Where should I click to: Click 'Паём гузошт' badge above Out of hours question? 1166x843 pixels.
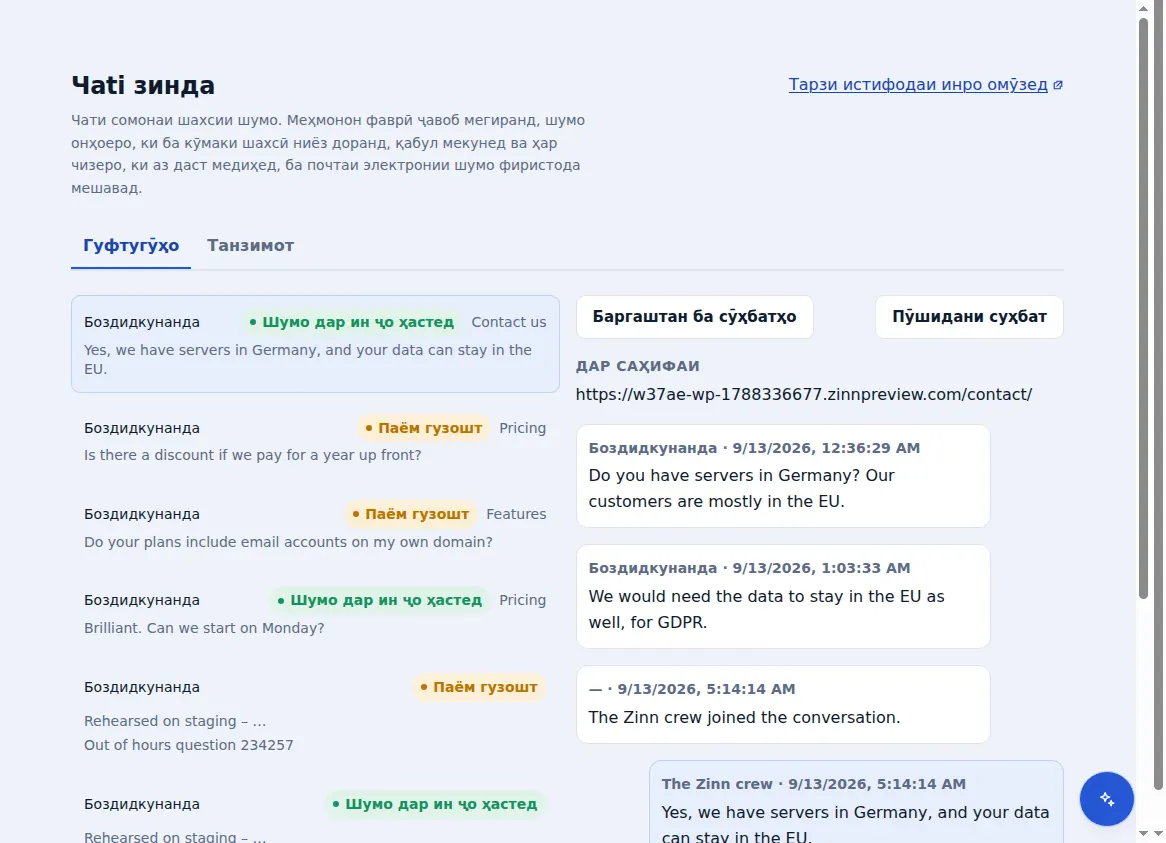pos(478,687)
